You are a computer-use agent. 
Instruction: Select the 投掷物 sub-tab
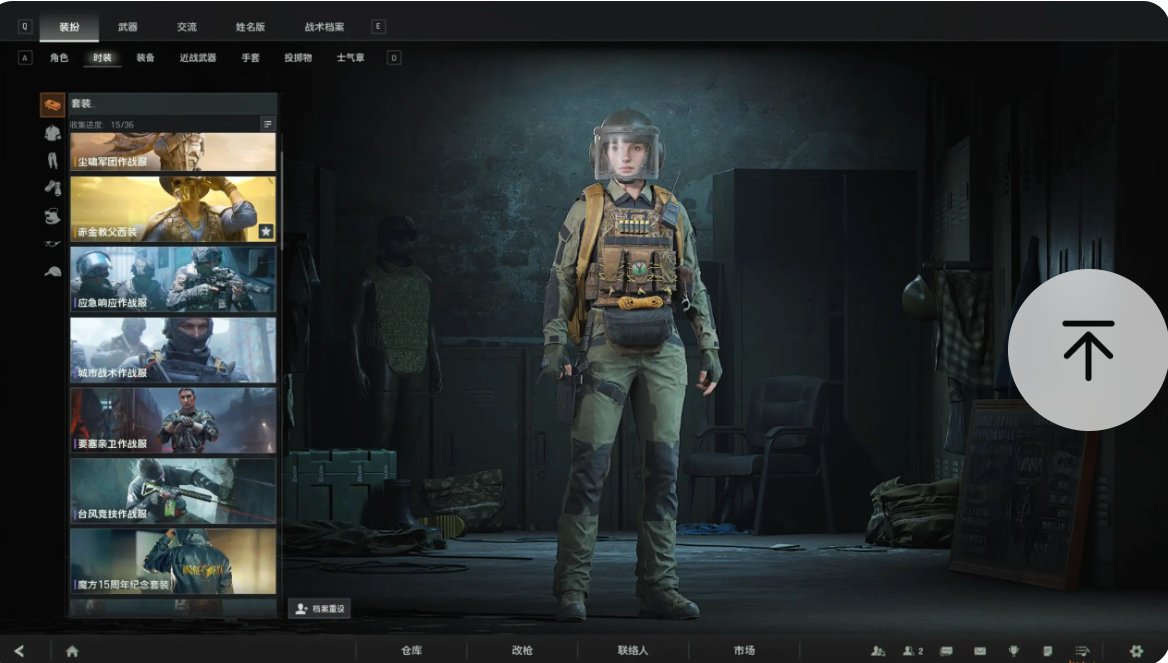click(x=298, y=57)
